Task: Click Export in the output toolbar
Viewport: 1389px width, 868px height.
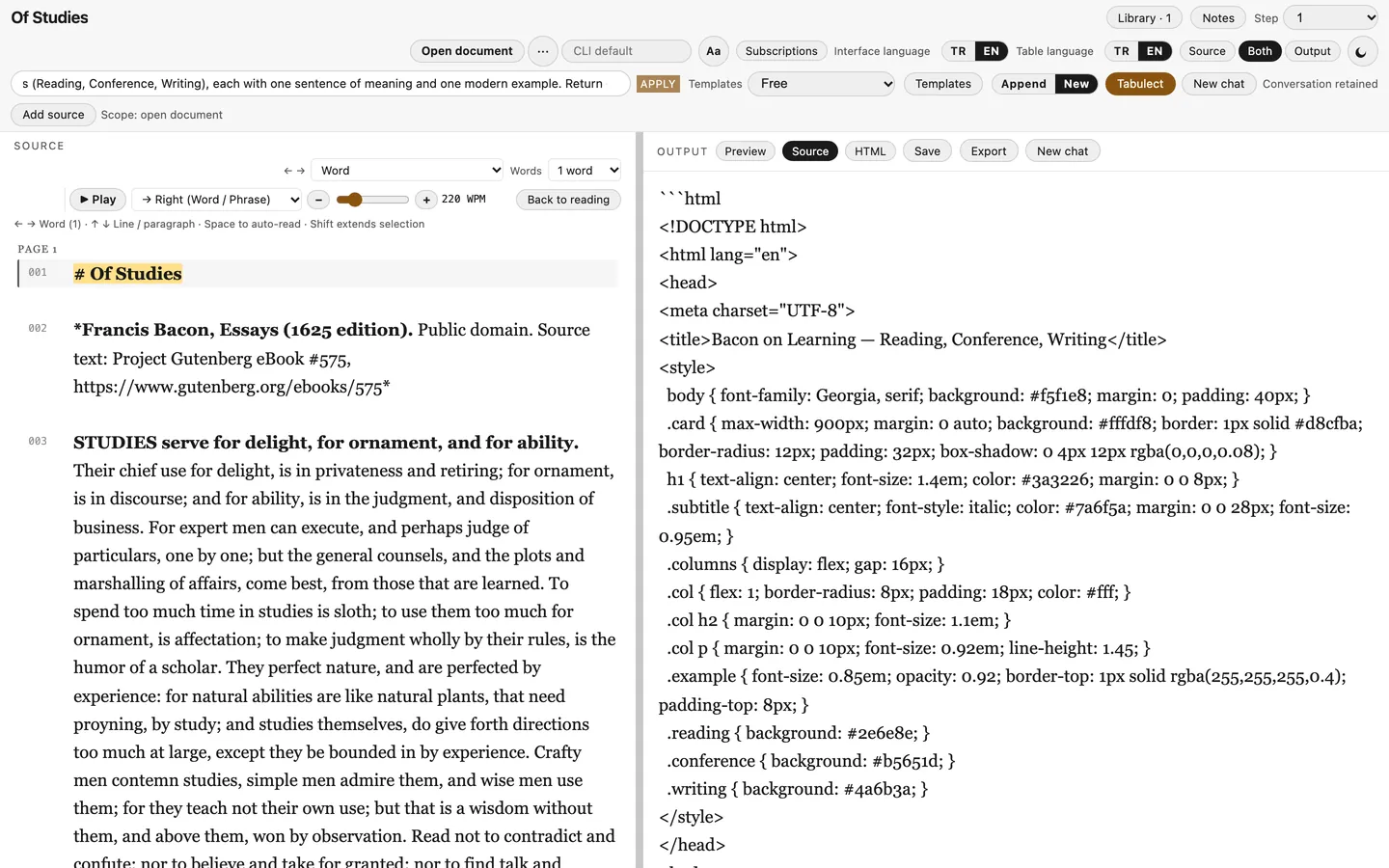Action: 989,151
